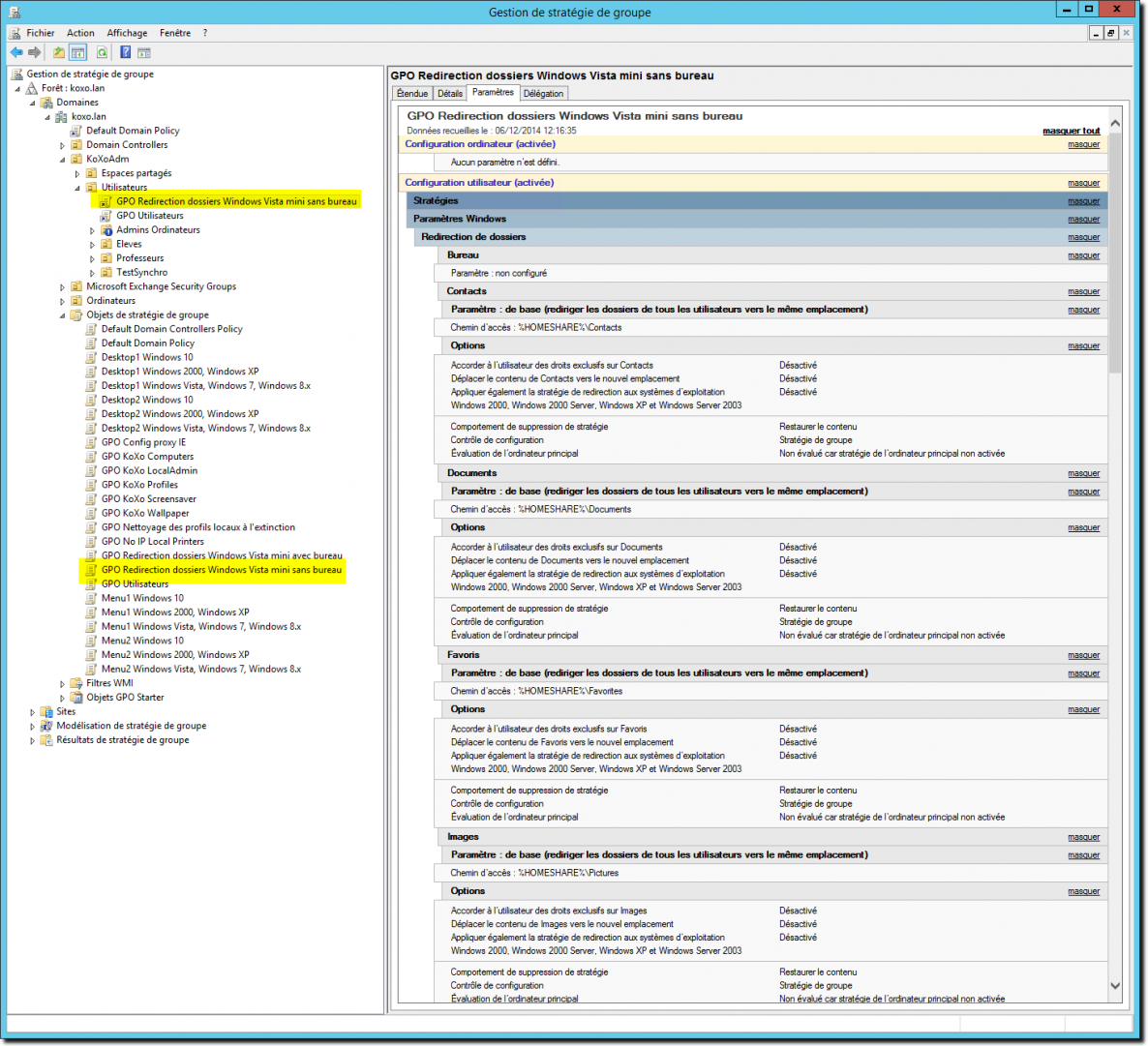
Task: Select GPO No IP Local Printers
Action: point(152,542)
